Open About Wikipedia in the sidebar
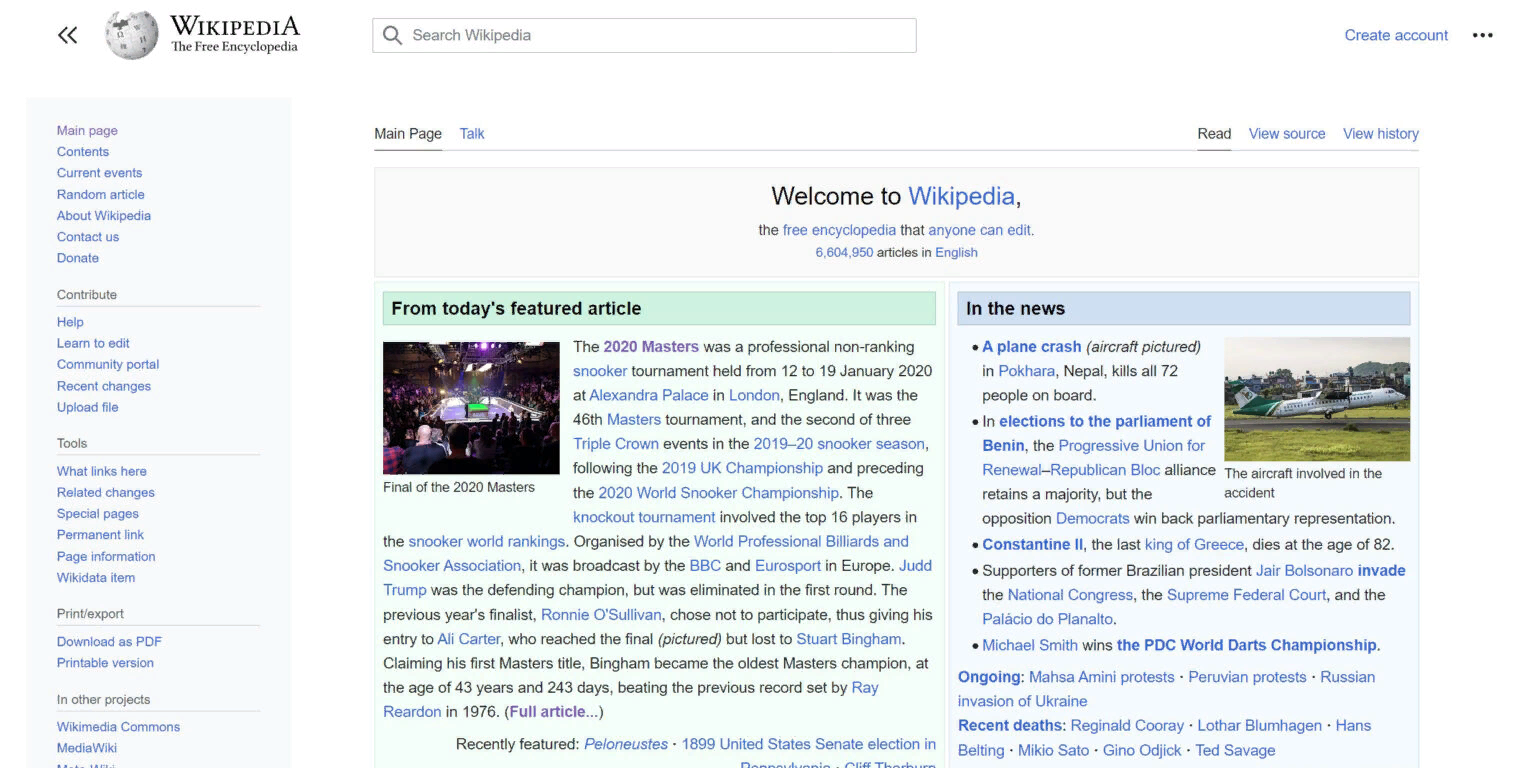Image resolution: width=1536 pixels, height=768 pixels. coord(104,215)
